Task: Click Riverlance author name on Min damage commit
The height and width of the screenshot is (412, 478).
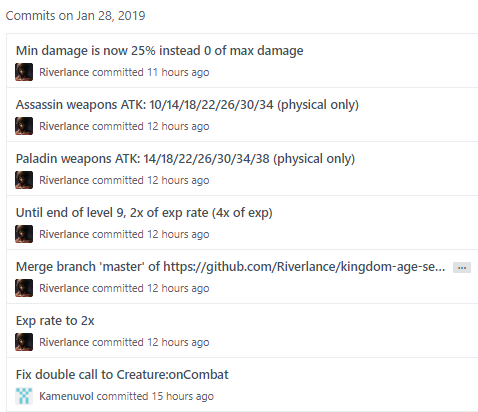Action: tap(64, 72)
